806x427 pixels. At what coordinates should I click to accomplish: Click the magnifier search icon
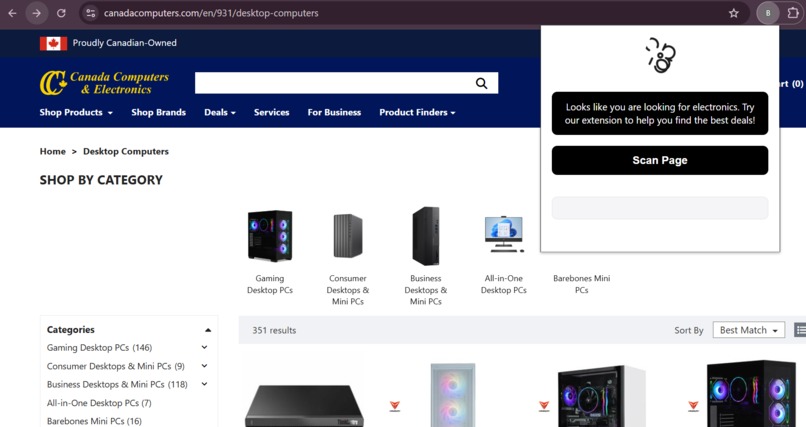[x=481, y=83]
